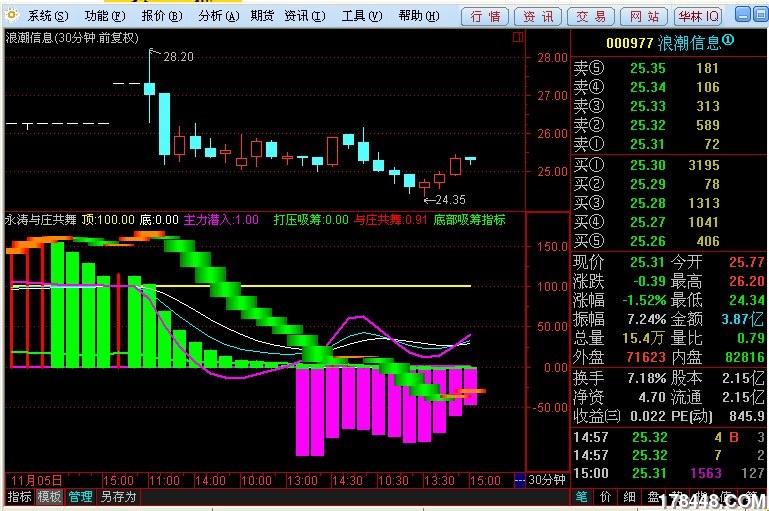Click the app logo icon in title bar

click(x=12, y=16)
